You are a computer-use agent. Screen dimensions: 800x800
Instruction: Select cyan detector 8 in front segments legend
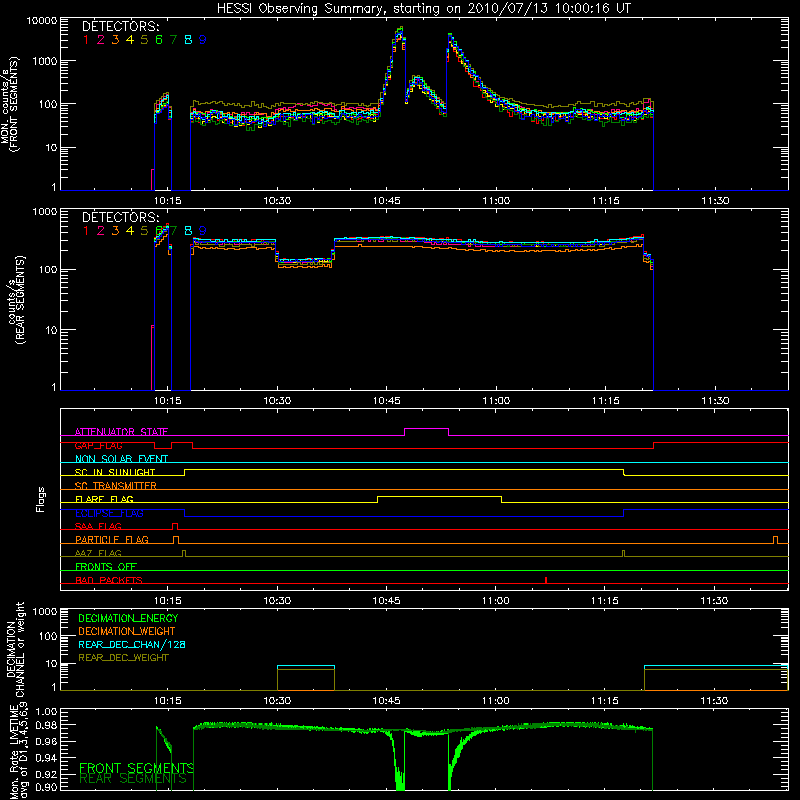pos(188,39)
